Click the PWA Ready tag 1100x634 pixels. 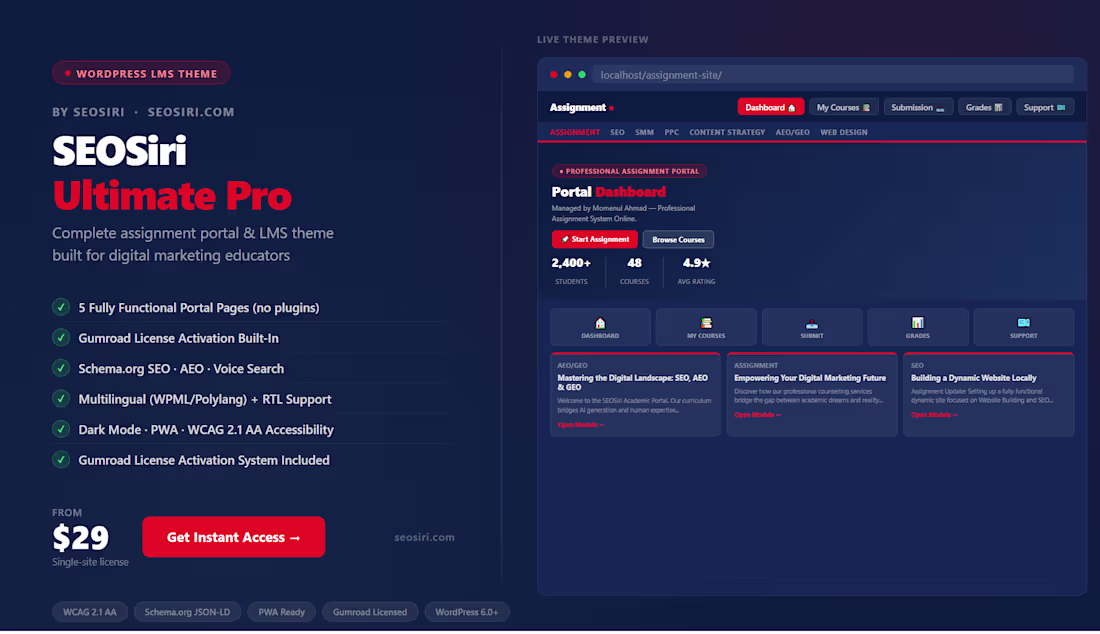coord(281,612)
